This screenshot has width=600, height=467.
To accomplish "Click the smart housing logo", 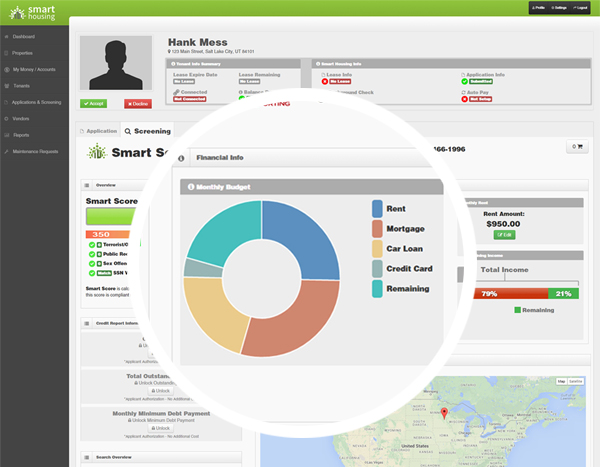I will tap(33, 13).
